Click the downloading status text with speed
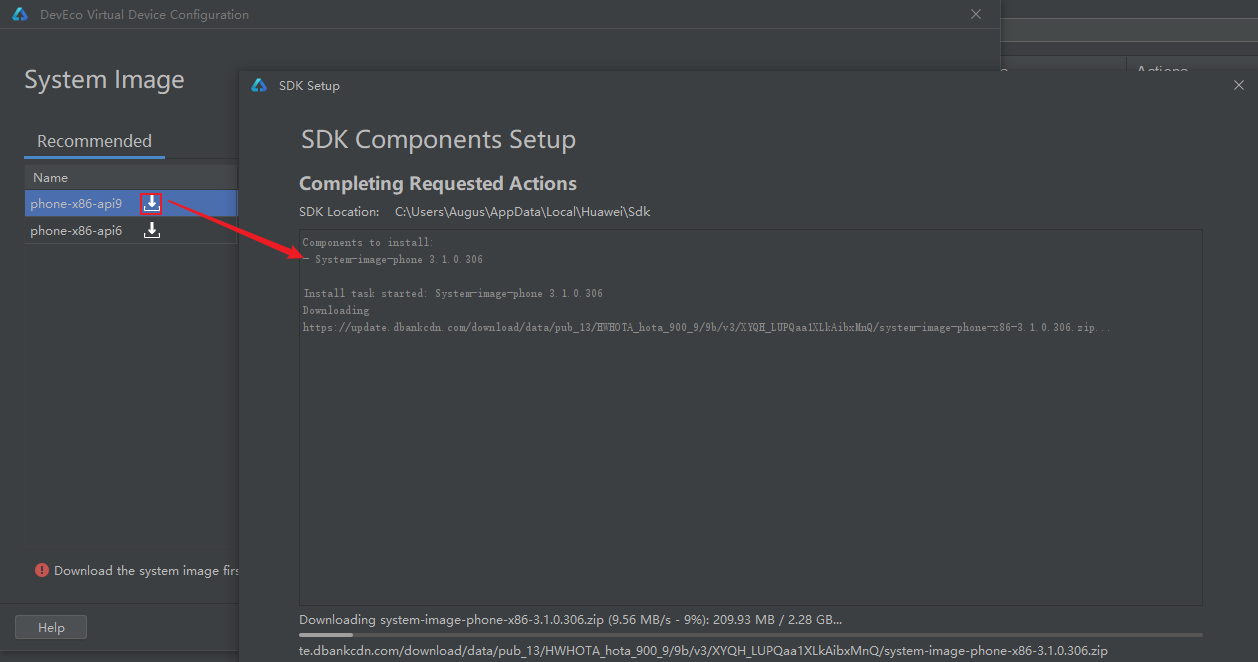This screenshot has width=1258, height=662. pyautogui.click(x=571, y=620)
